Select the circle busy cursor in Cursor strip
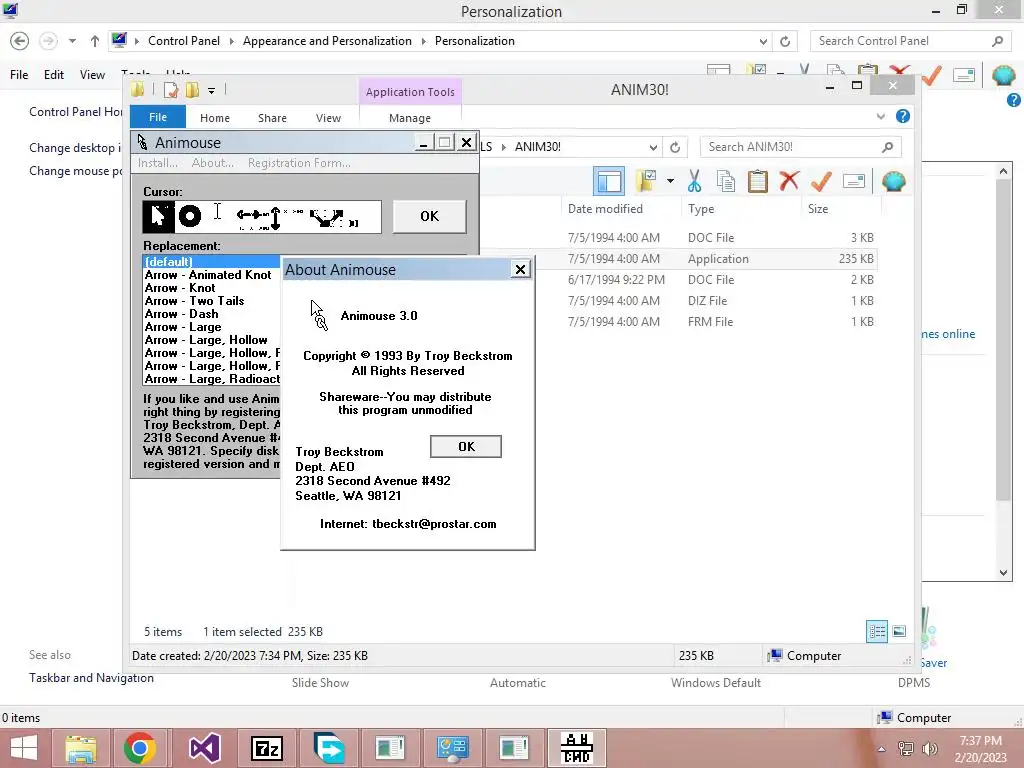 pyautogui.click(x=190, y=216)
